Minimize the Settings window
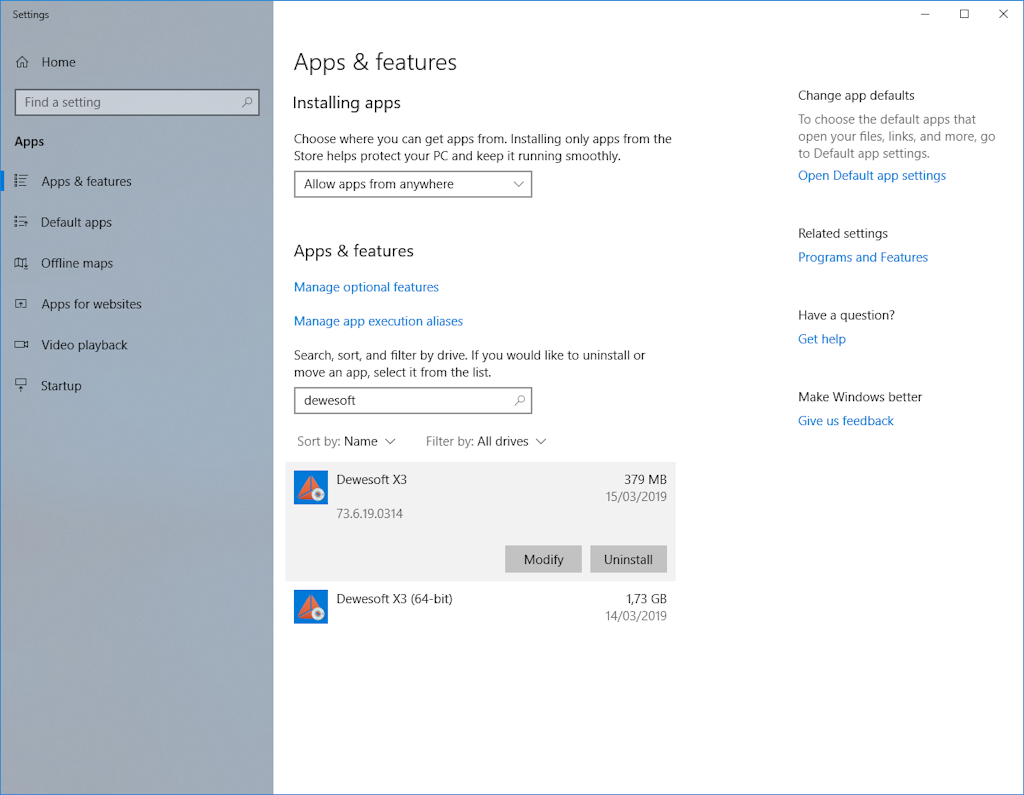The height and width of the screenshot is (795, 1024). coord(925,14)
